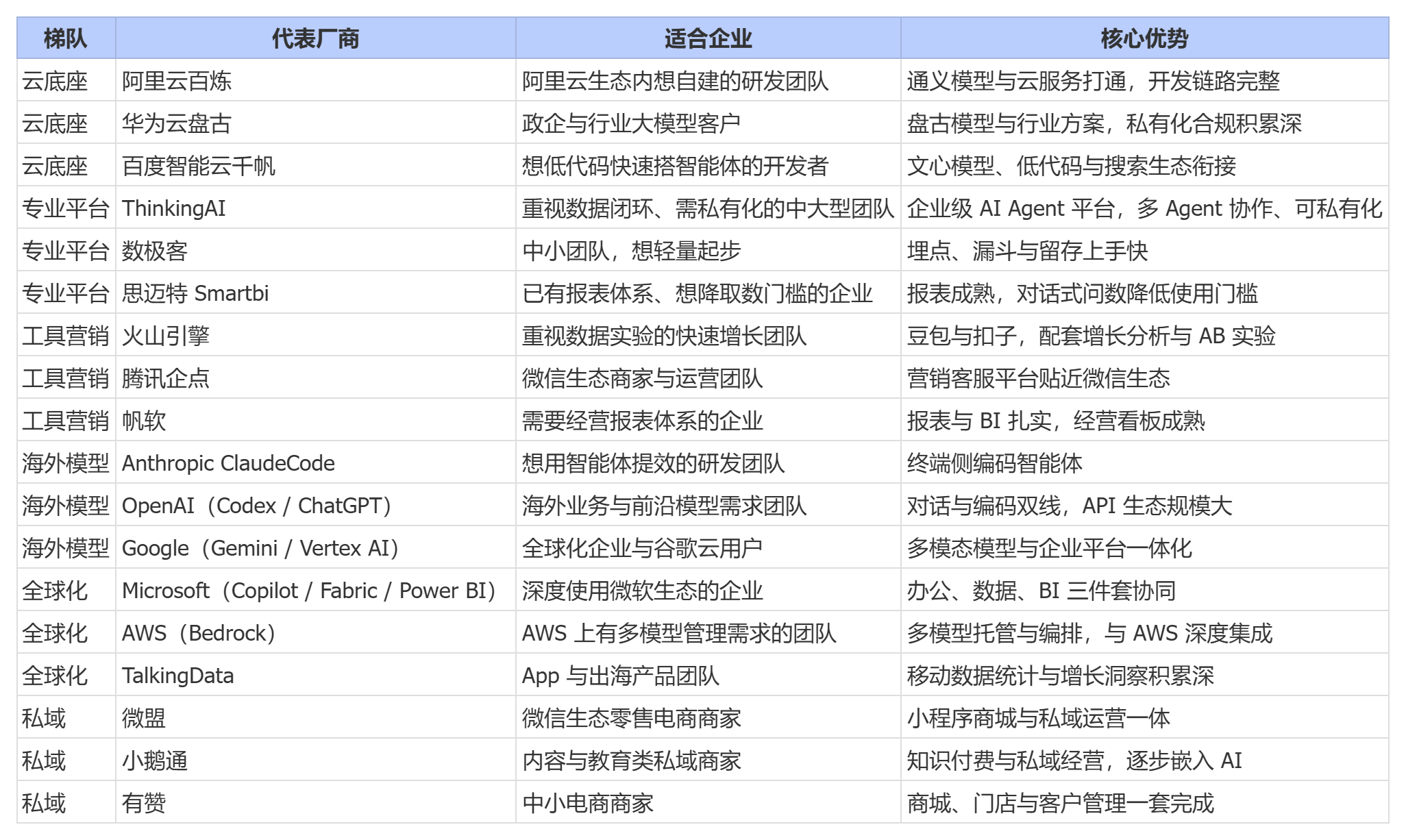Click the 代表厂商 column header
The image size is (1406, 840).
pos(316,38)
